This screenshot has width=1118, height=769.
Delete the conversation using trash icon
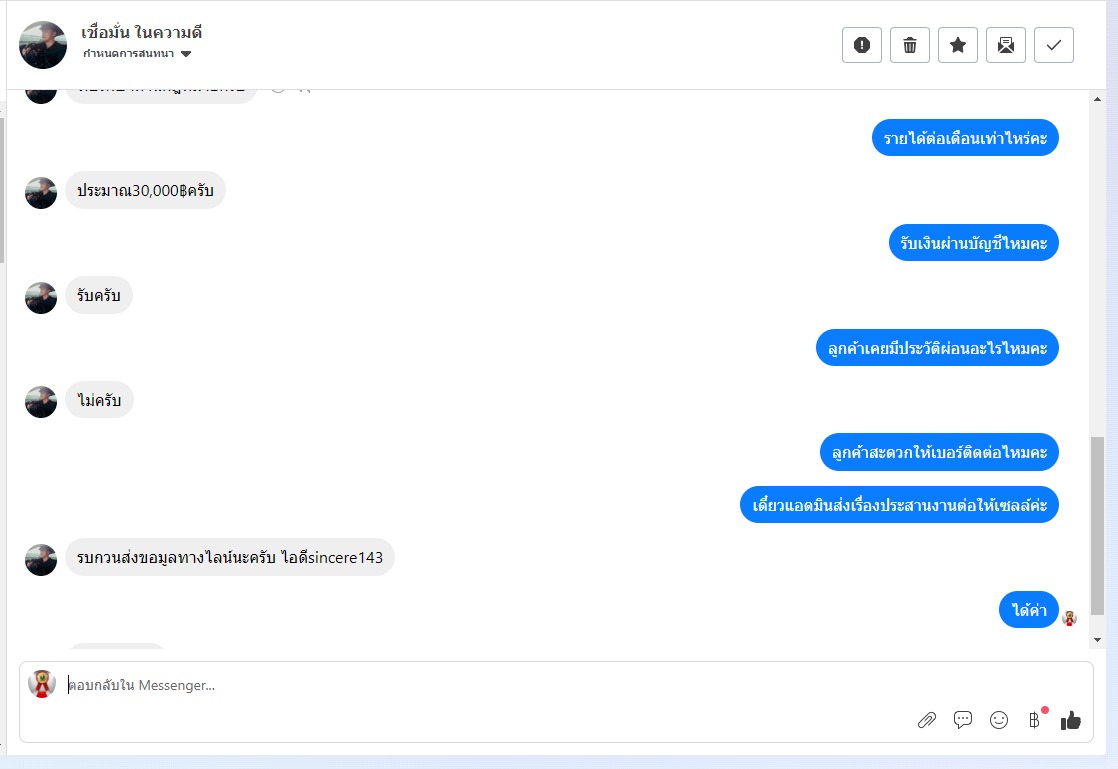click(910, 45)
